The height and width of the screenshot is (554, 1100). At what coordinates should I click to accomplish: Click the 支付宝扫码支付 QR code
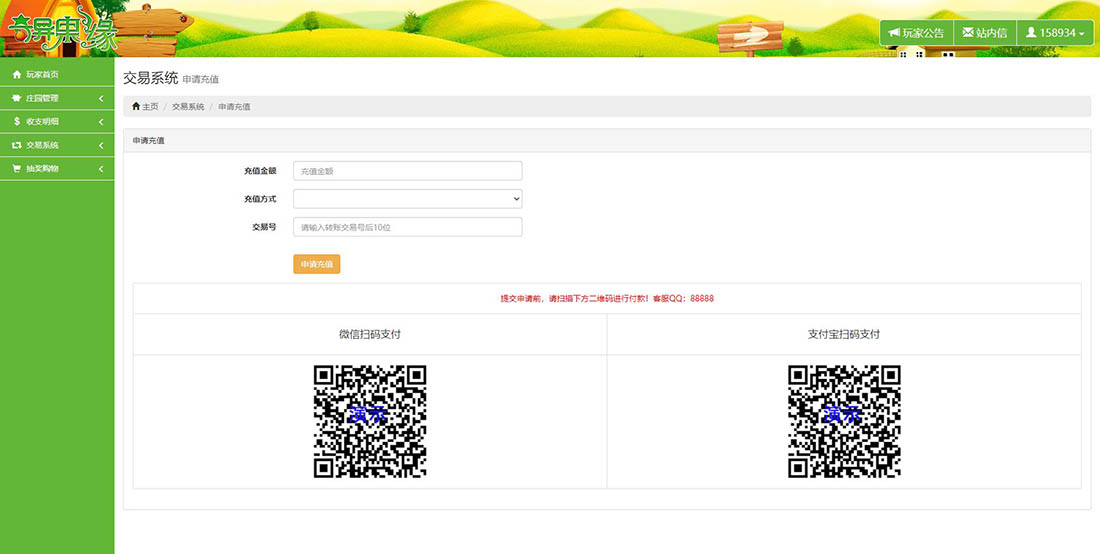point(844,421)
